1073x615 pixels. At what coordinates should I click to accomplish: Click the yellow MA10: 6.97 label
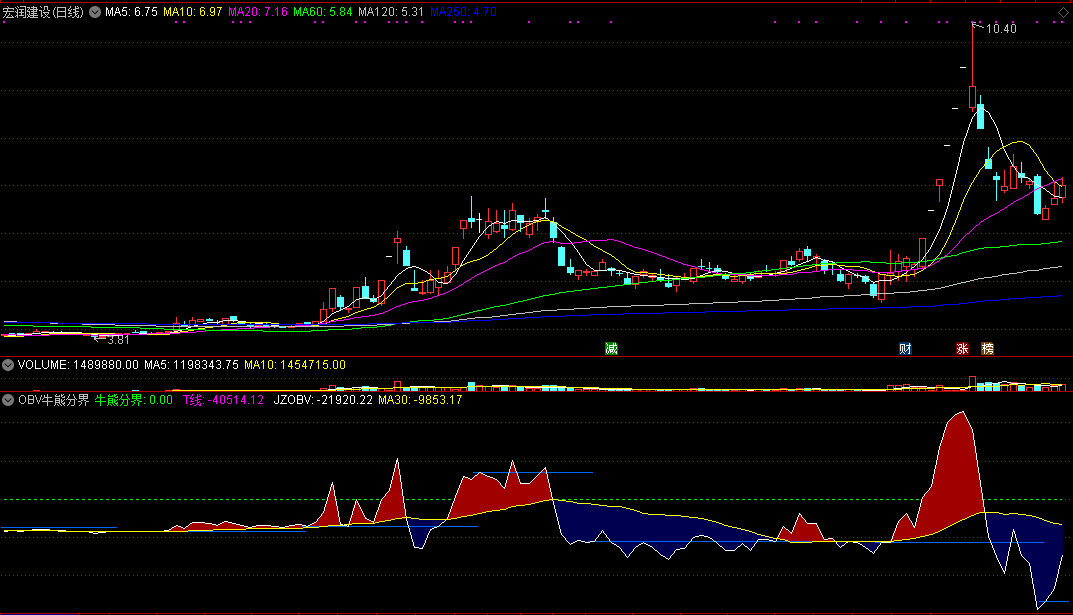(x=192, y=12)
